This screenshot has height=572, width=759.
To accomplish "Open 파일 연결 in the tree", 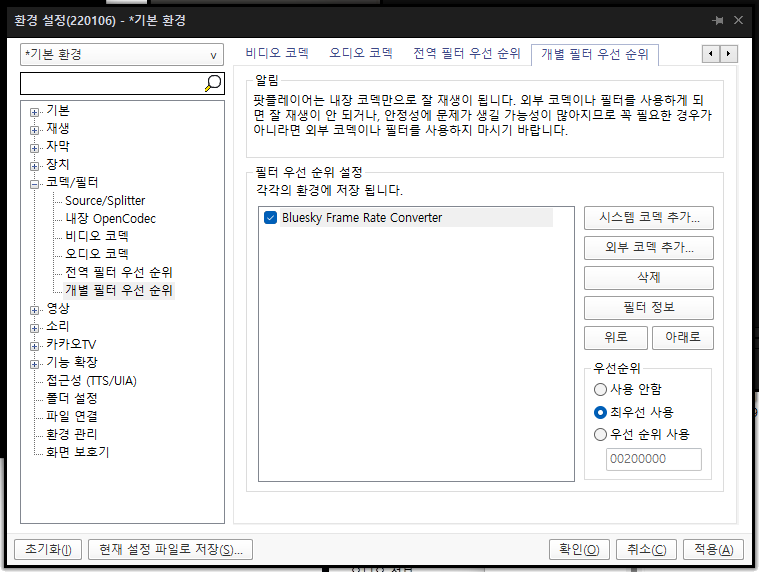I will [x=72, y=417].
